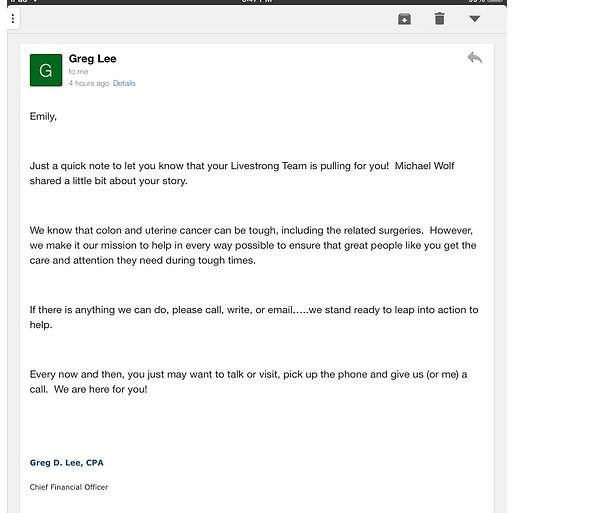Tap the Wi-Fi icon in status bar
The image size is (591, 513).
35,1
